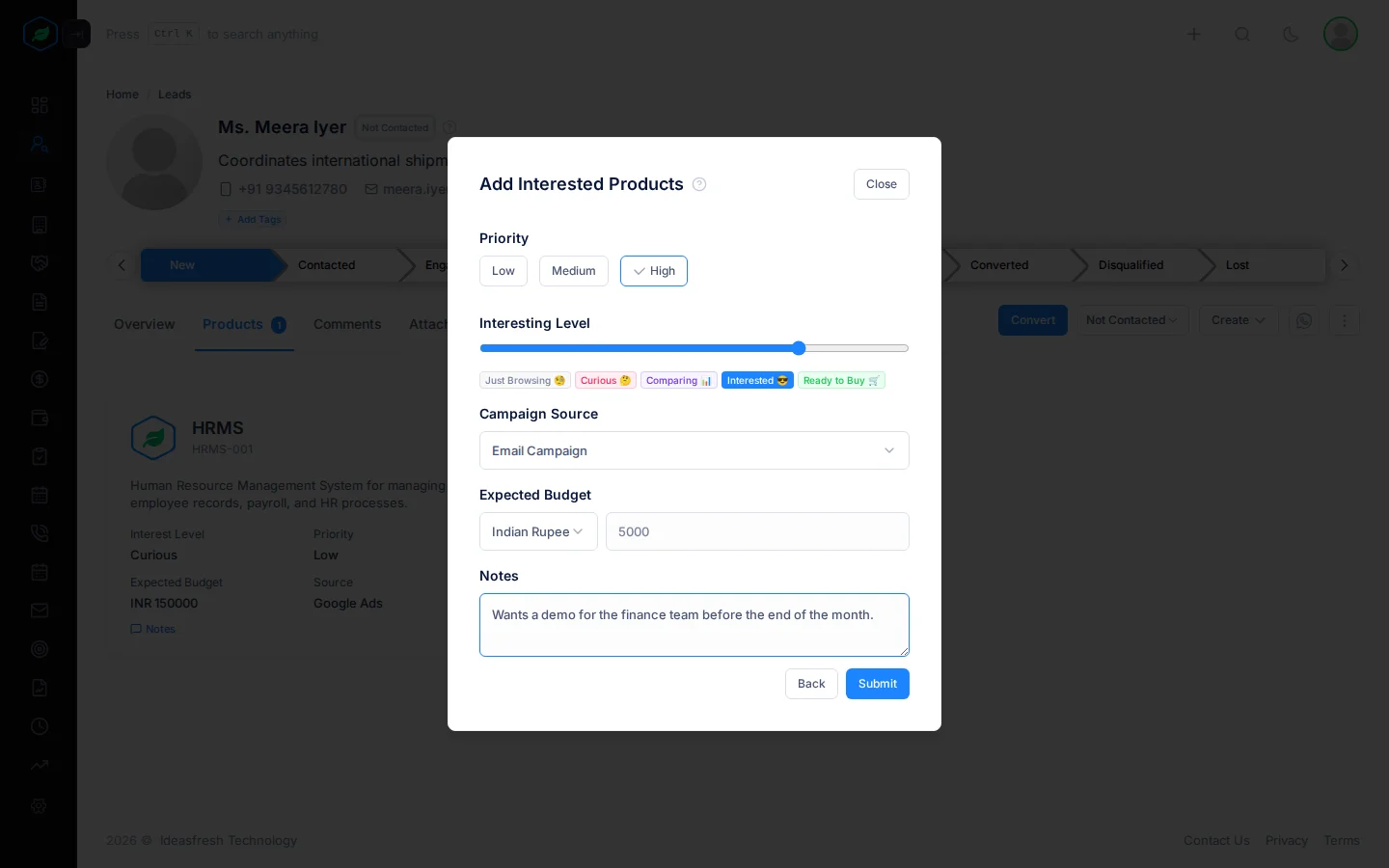Screen dimensions: 1389x868
Task: Open the envelope mail icon in sidebar
Action: pos(40,610)
